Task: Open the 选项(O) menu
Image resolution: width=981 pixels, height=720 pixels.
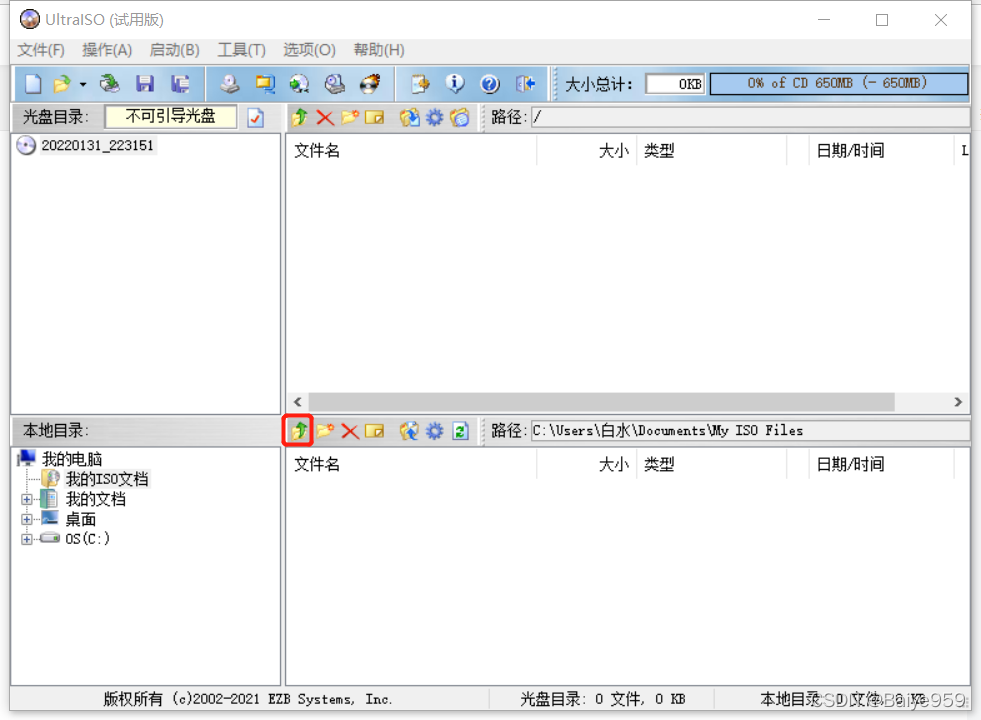Action: [x=309, y=50]
